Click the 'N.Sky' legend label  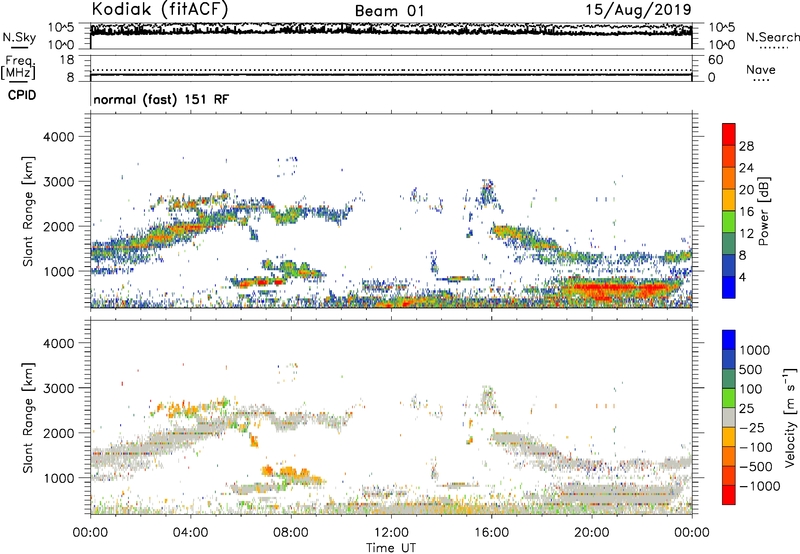19,37
